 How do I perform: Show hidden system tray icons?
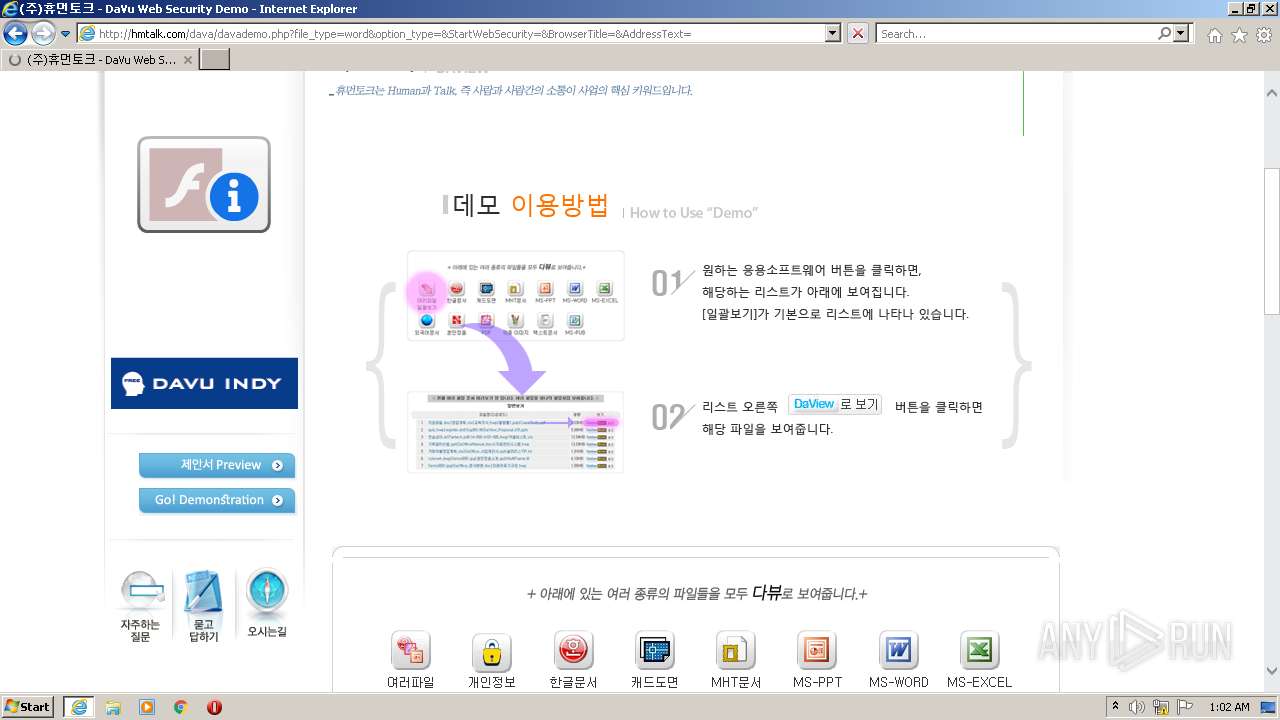[x=1115, y=707]
